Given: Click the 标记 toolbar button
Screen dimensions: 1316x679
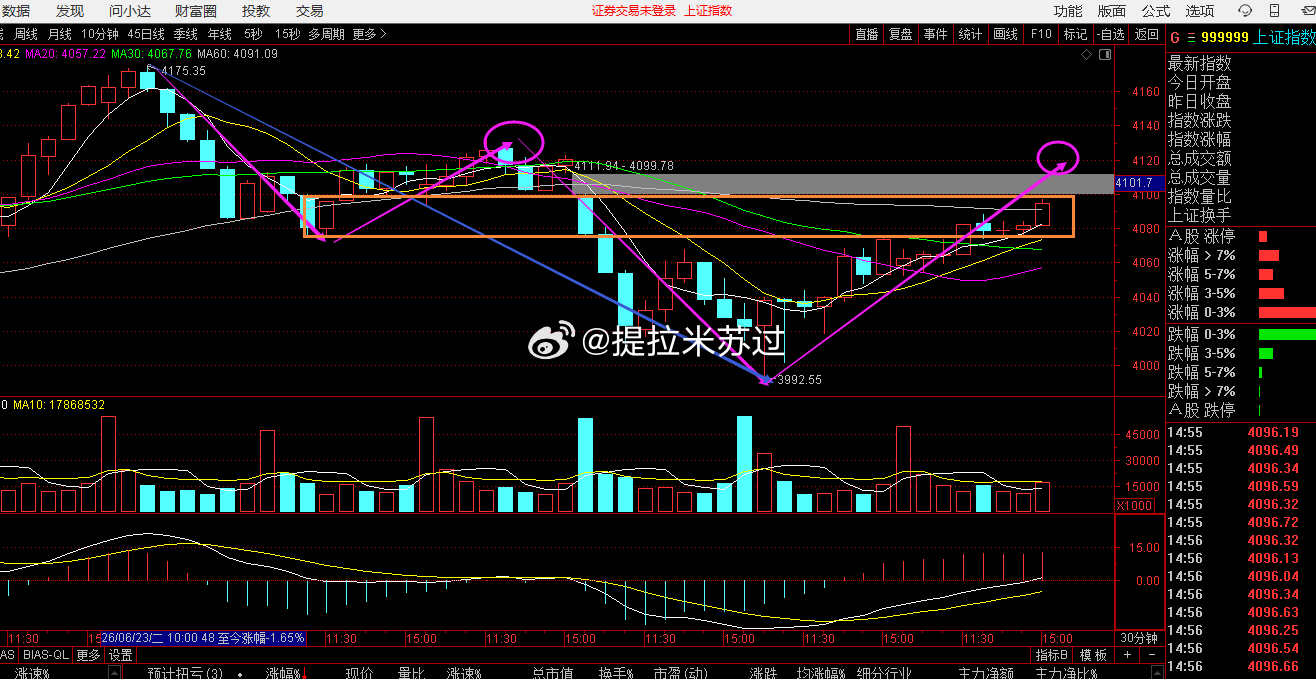Looking at the screenshot, I should click(1075, 34).
